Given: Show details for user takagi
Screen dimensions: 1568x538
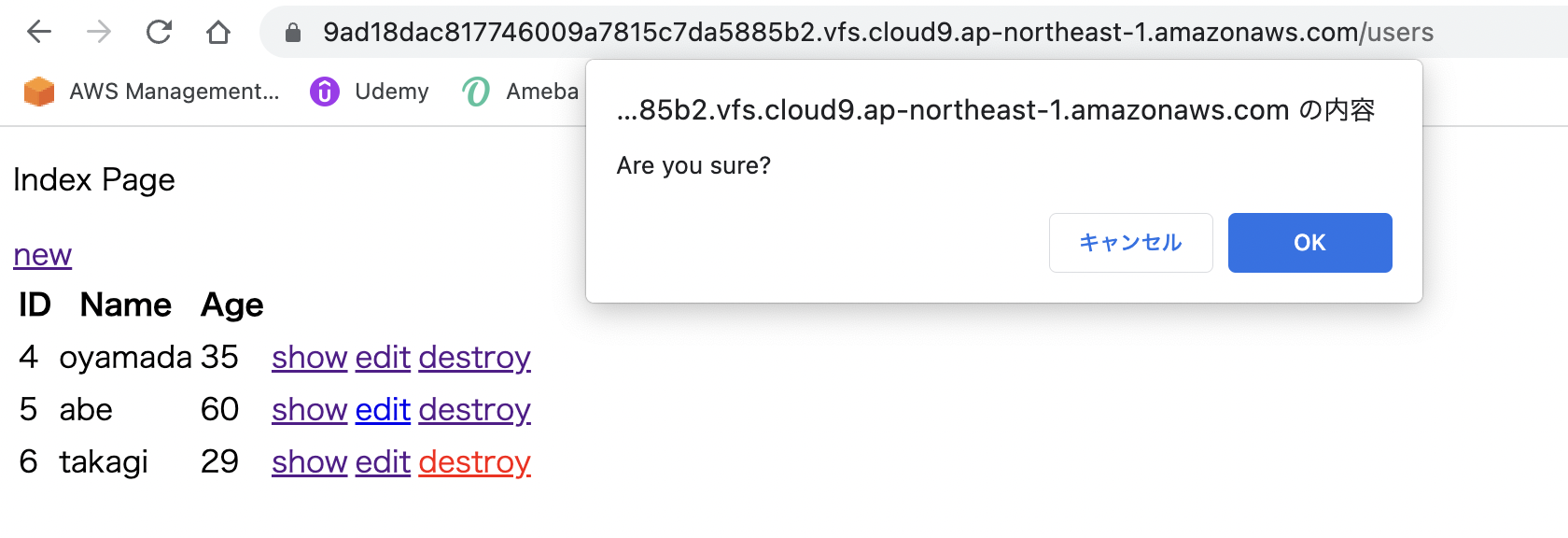Looking at the screenshot, I should click(x=309, y=462).
